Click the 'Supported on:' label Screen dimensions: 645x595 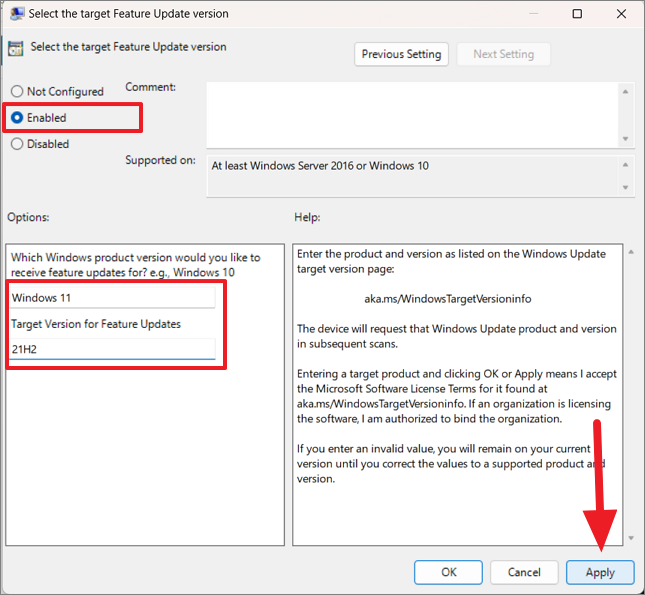(x=160, y=160)
